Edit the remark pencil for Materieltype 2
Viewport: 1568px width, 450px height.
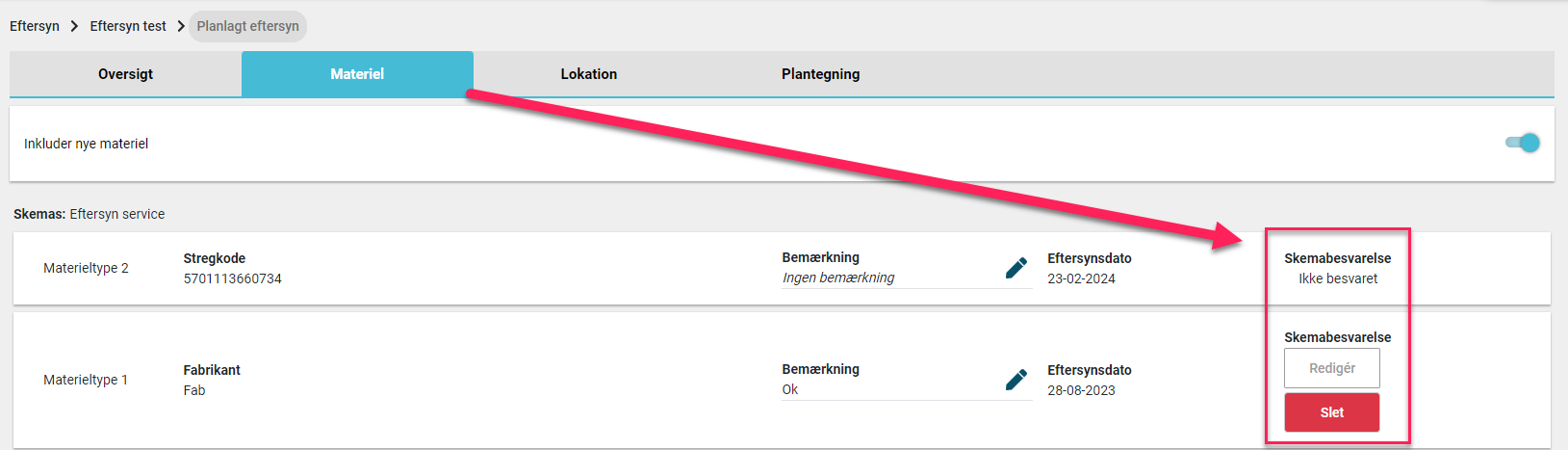point(1015,268)
